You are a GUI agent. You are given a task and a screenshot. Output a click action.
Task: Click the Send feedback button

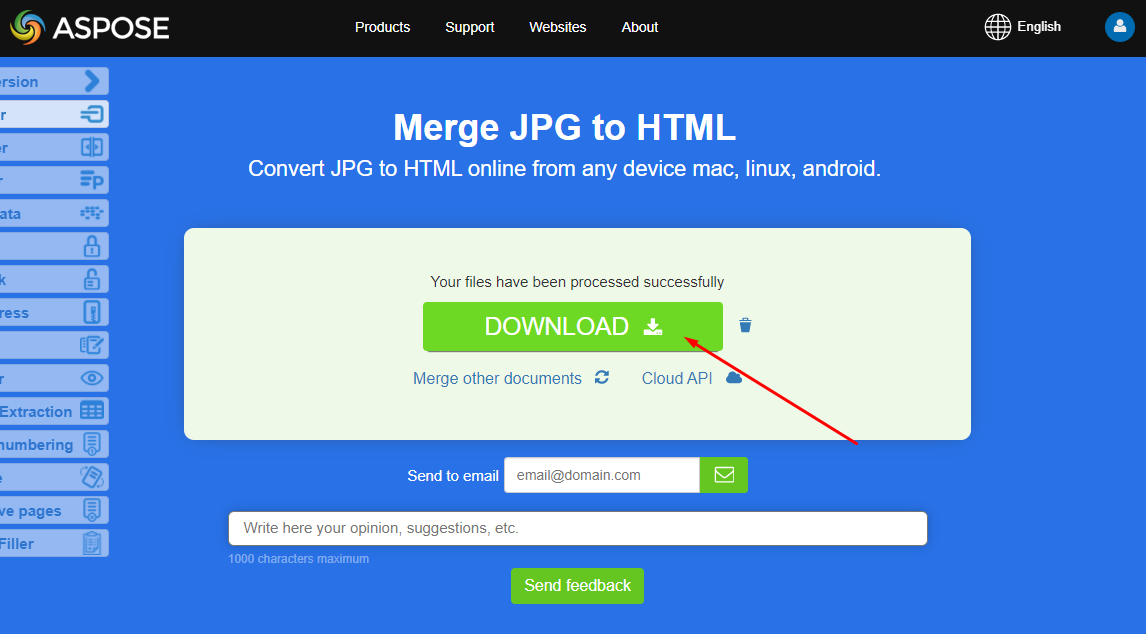click(577, 585)
